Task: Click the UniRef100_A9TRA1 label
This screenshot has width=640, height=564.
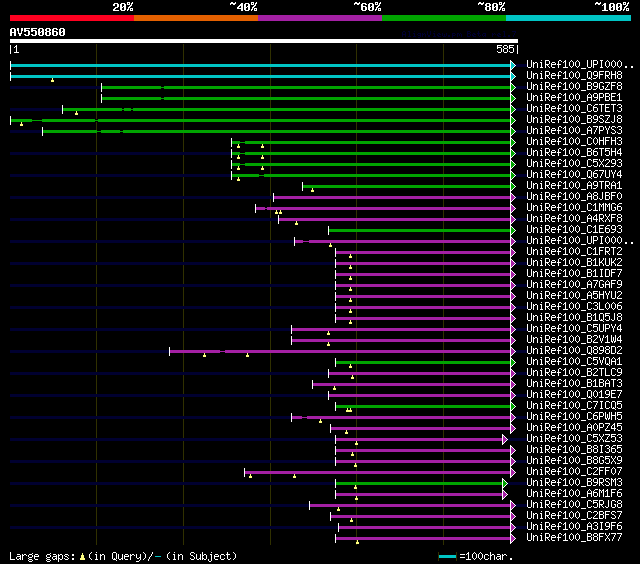Action: point(574,186)
